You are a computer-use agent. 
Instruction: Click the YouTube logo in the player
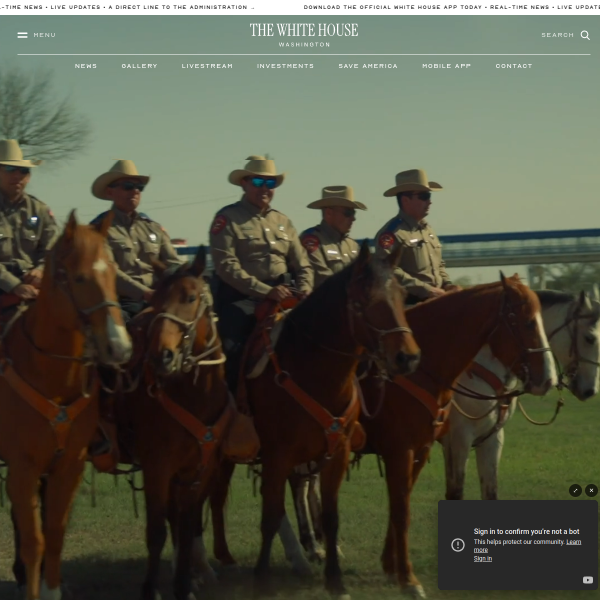(x=587, y=580)
